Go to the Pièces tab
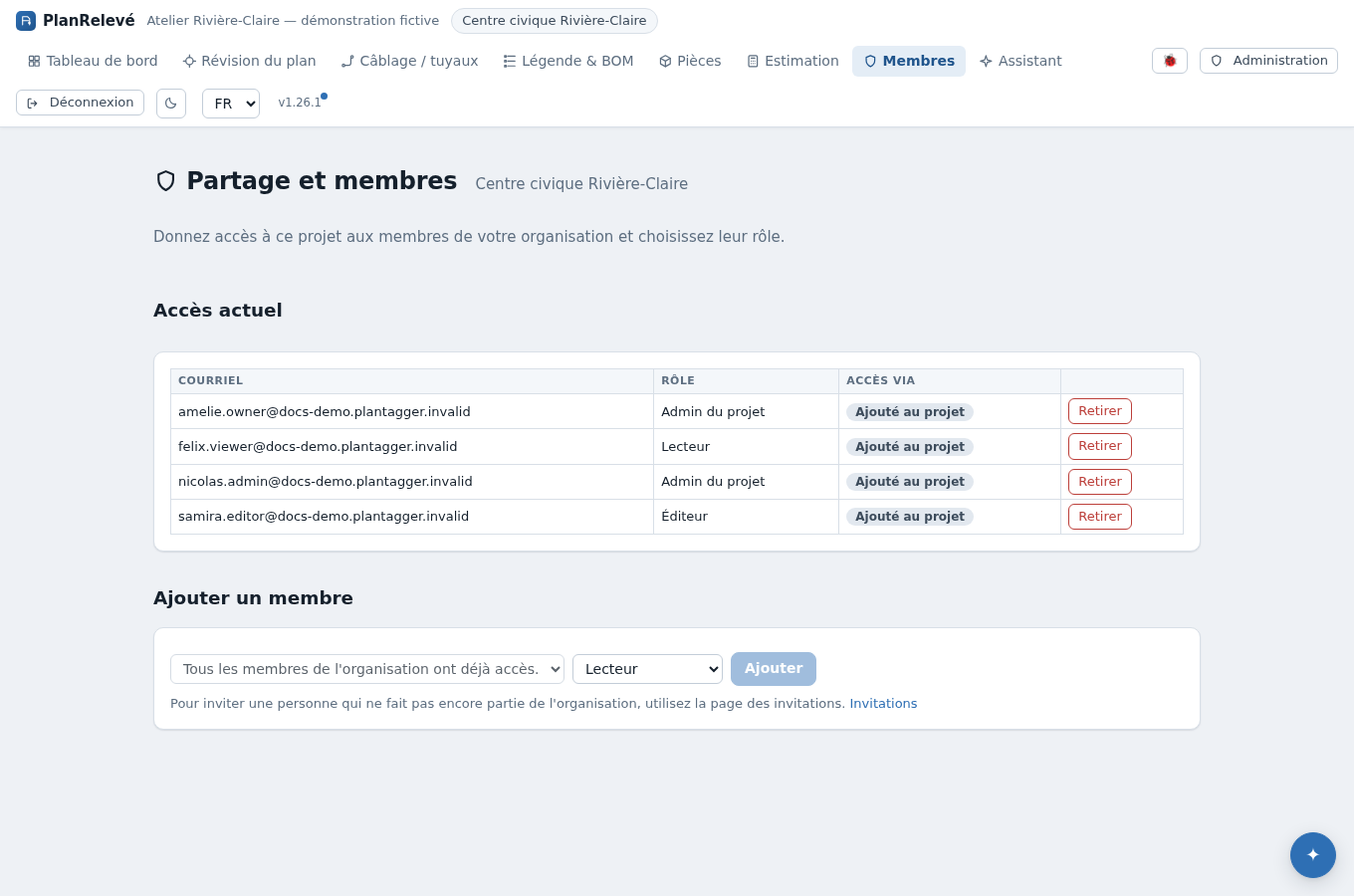 (x=690, y=61)
